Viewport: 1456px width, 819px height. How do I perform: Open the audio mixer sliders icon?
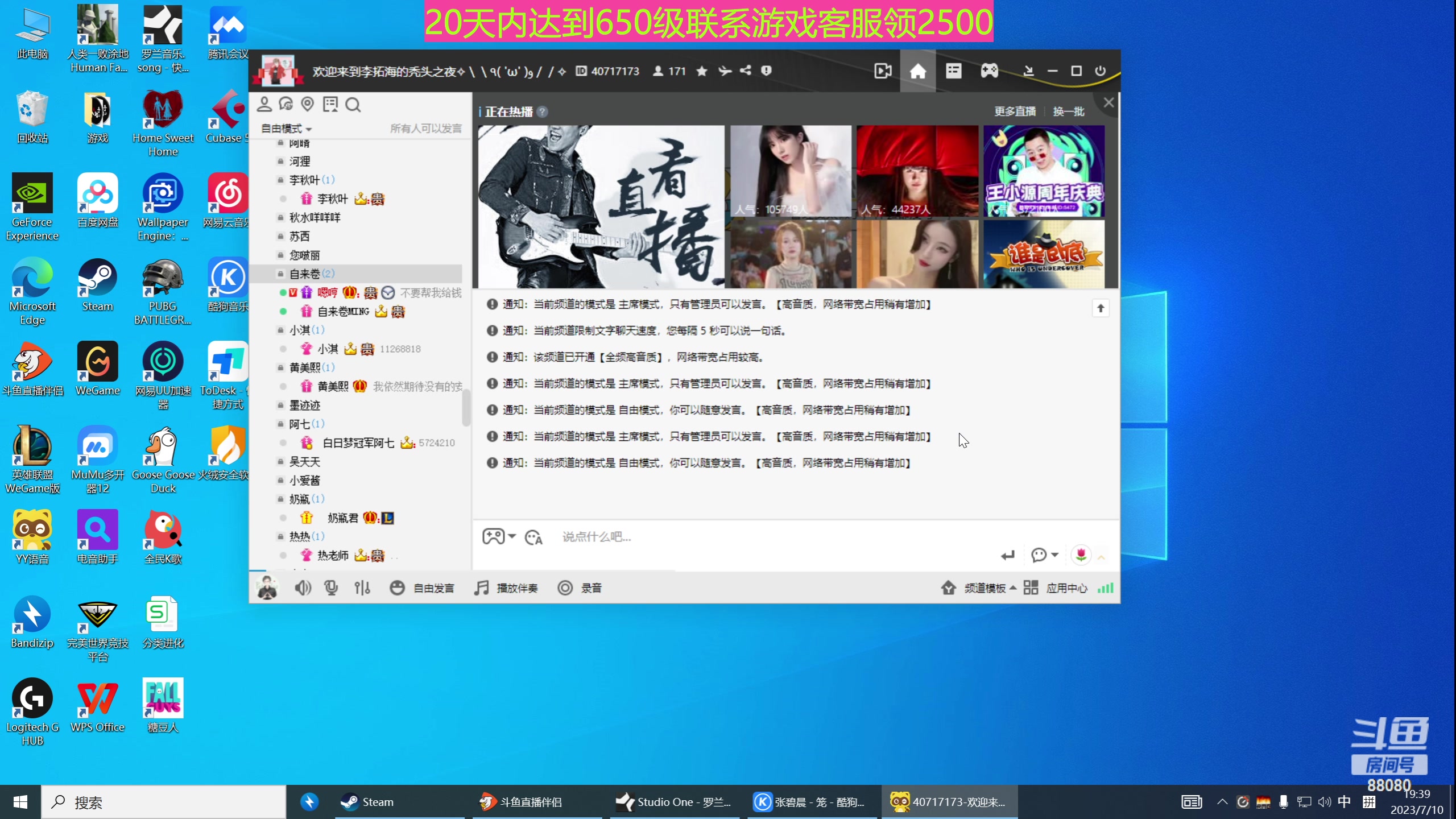coord(362,588)
